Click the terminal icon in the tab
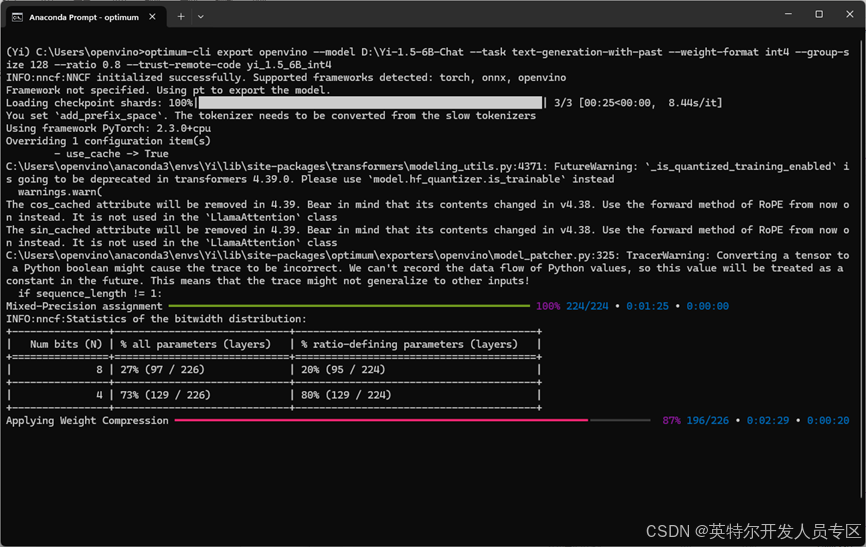This screenshot has height=547, width=866. coord(18,18)
